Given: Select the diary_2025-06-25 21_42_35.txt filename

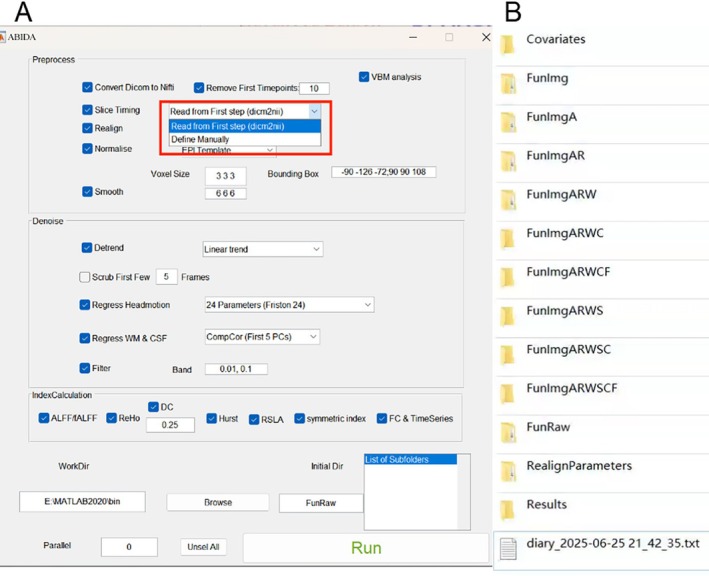Looking at the screenshot, I should point(613,543).
